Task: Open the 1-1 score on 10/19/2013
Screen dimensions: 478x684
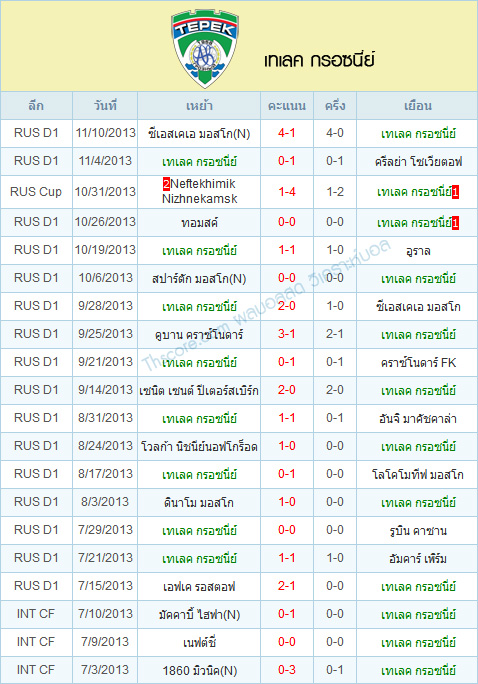Action: tap(287, 250)
